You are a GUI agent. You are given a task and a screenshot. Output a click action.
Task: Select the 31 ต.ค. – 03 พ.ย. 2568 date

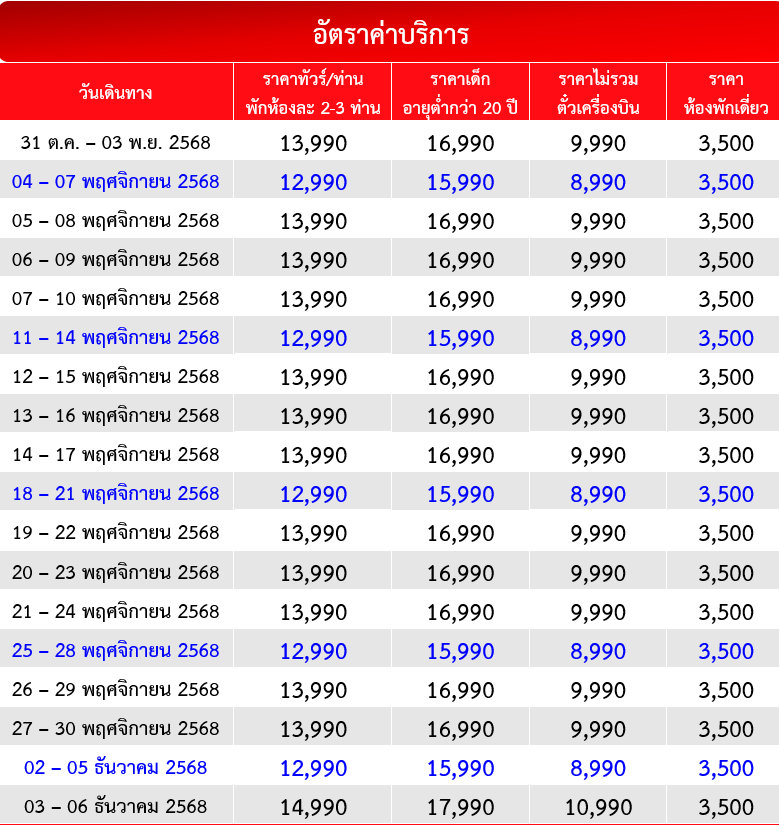pyautogui.click(x=116, y=143)
